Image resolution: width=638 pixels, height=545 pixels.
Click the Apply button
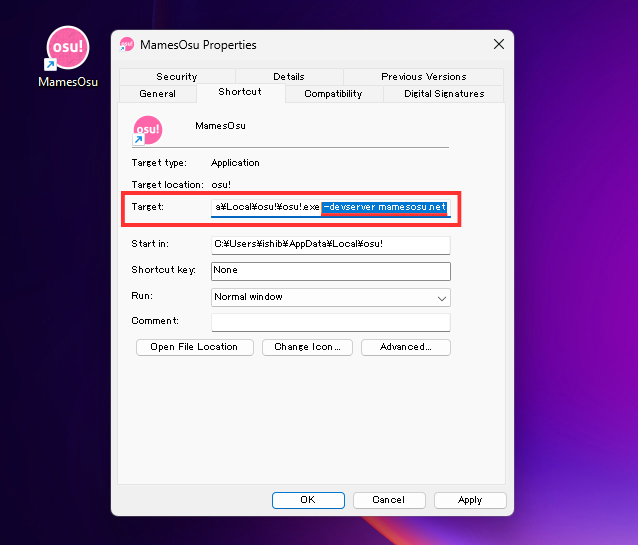click(470, 500)
